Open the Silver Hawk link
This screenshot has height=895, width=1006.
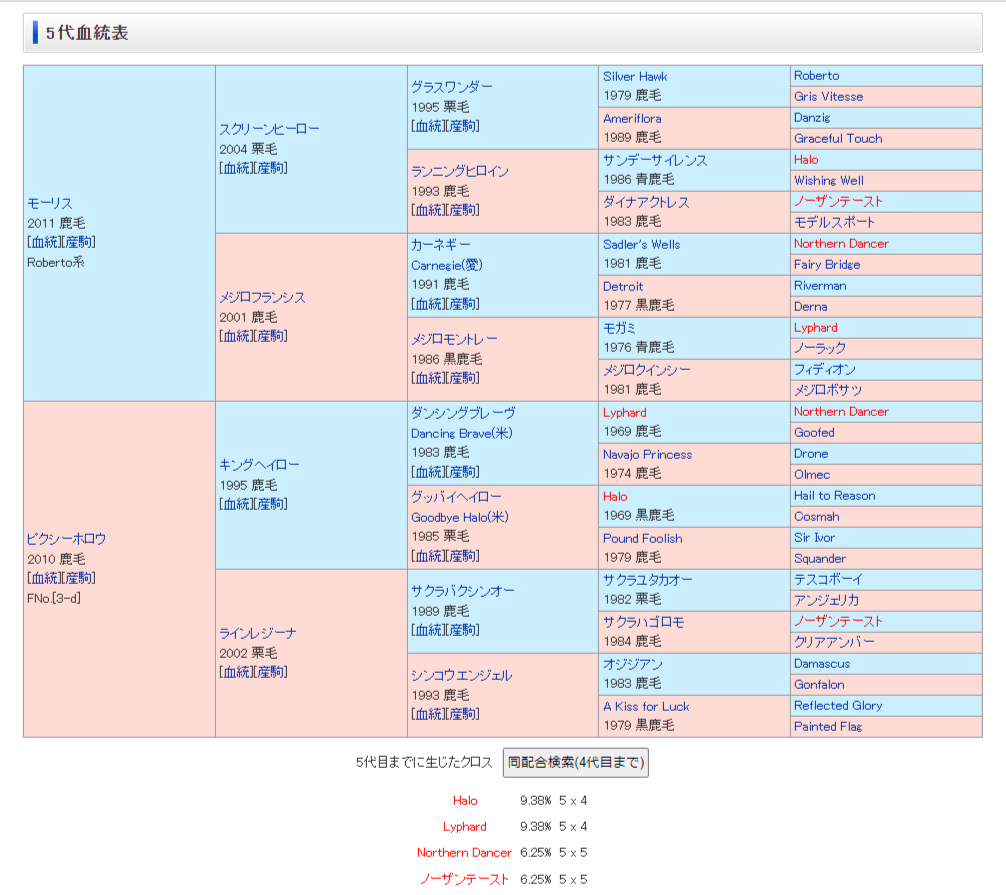tap(635, 76)
